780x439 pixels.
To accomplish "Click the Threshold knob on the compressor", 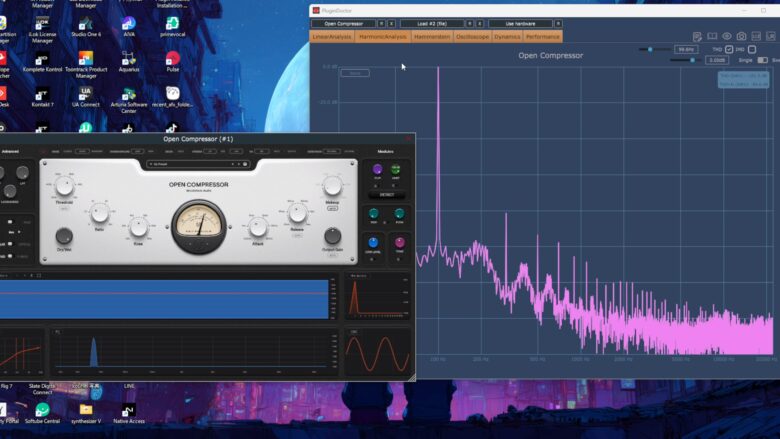I will [64, 186].
